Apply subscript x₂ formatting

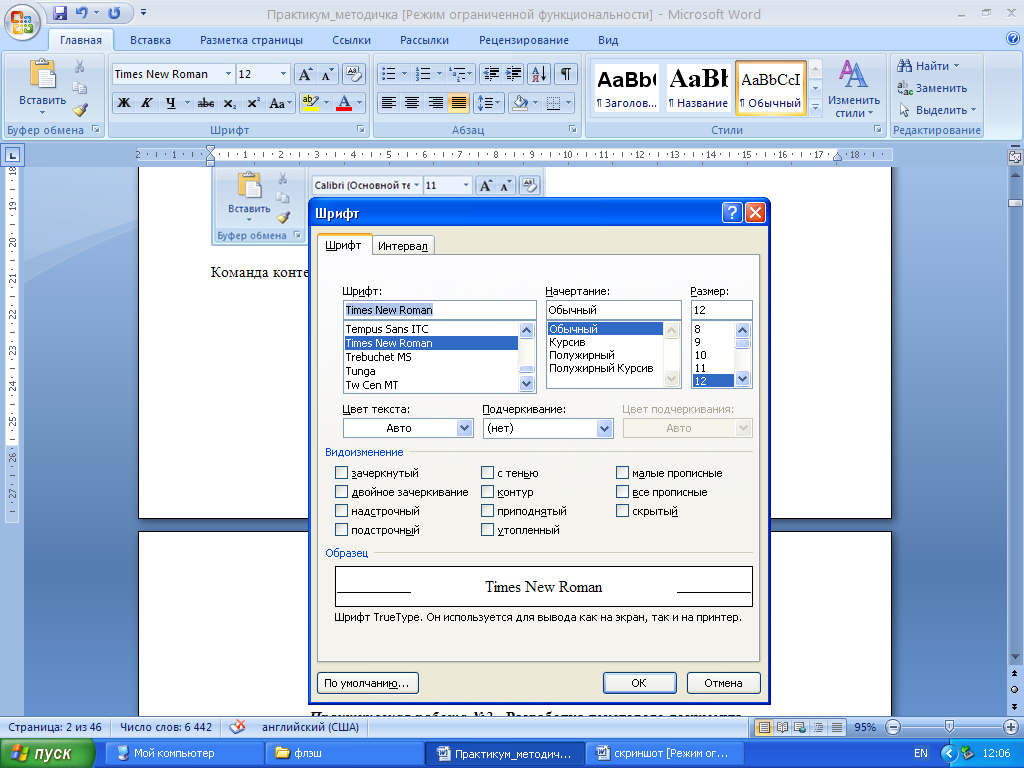pyautogui.click(x=230, y=103)
